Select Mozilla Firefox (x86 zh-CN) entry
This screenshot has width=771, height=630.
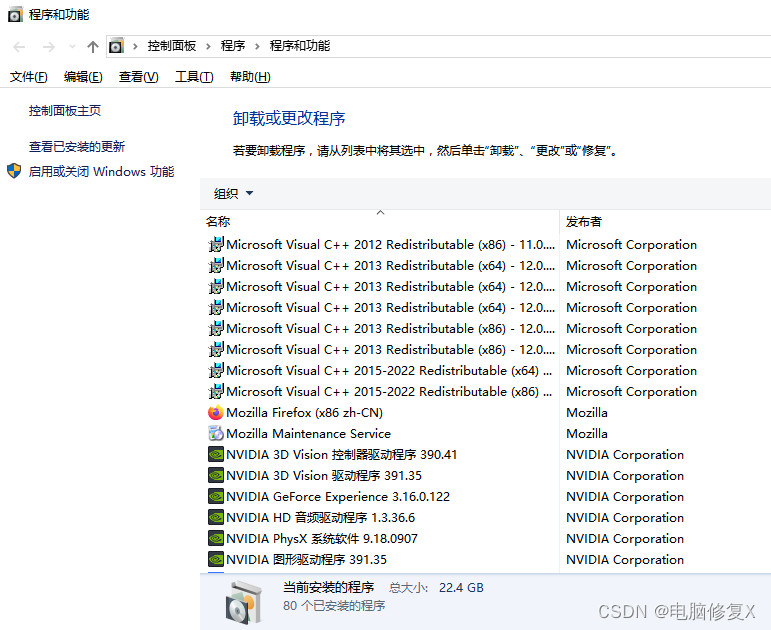[304, 413]
